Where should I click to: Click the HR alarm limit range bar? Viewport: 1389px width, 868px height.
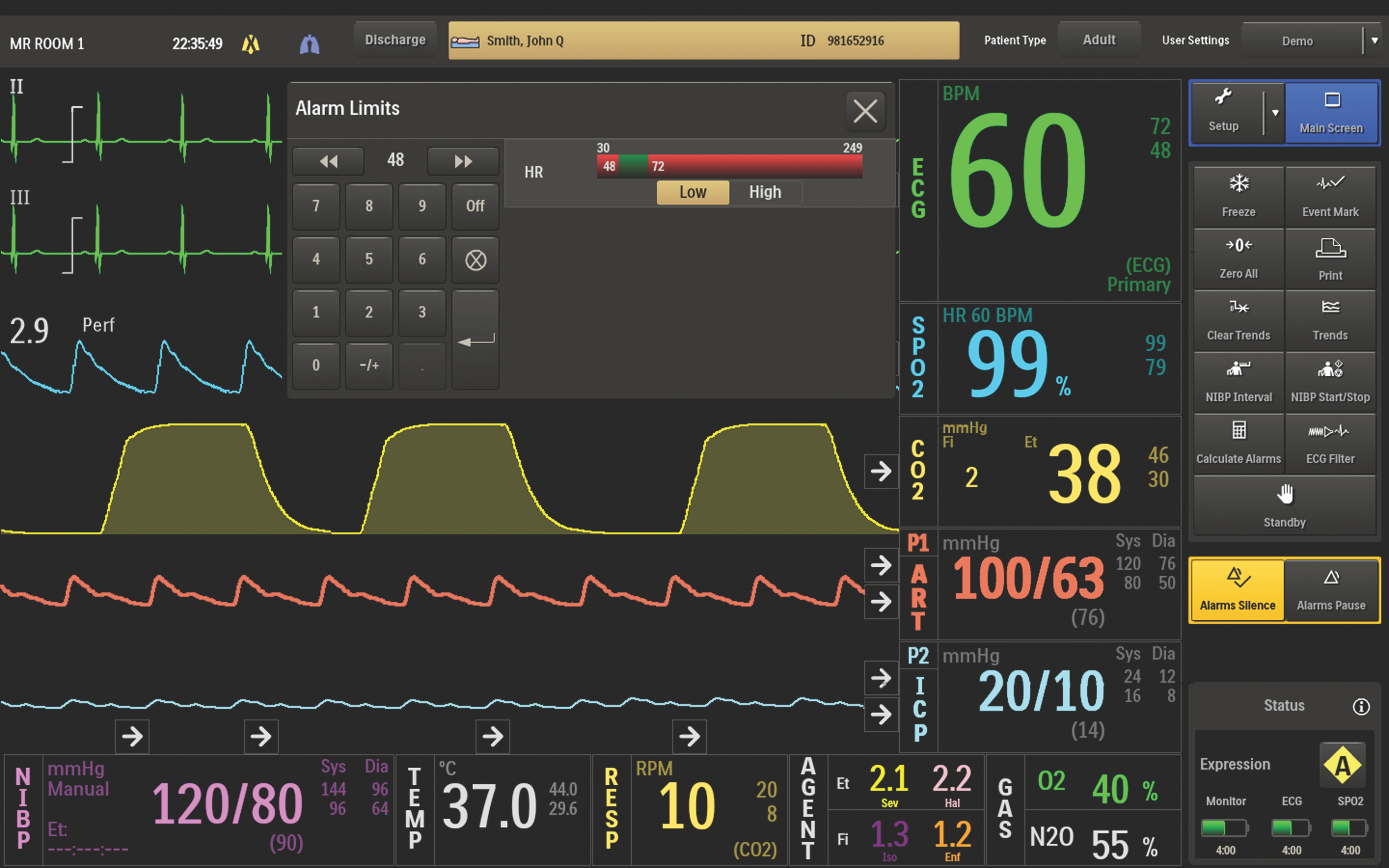[729, 166]
